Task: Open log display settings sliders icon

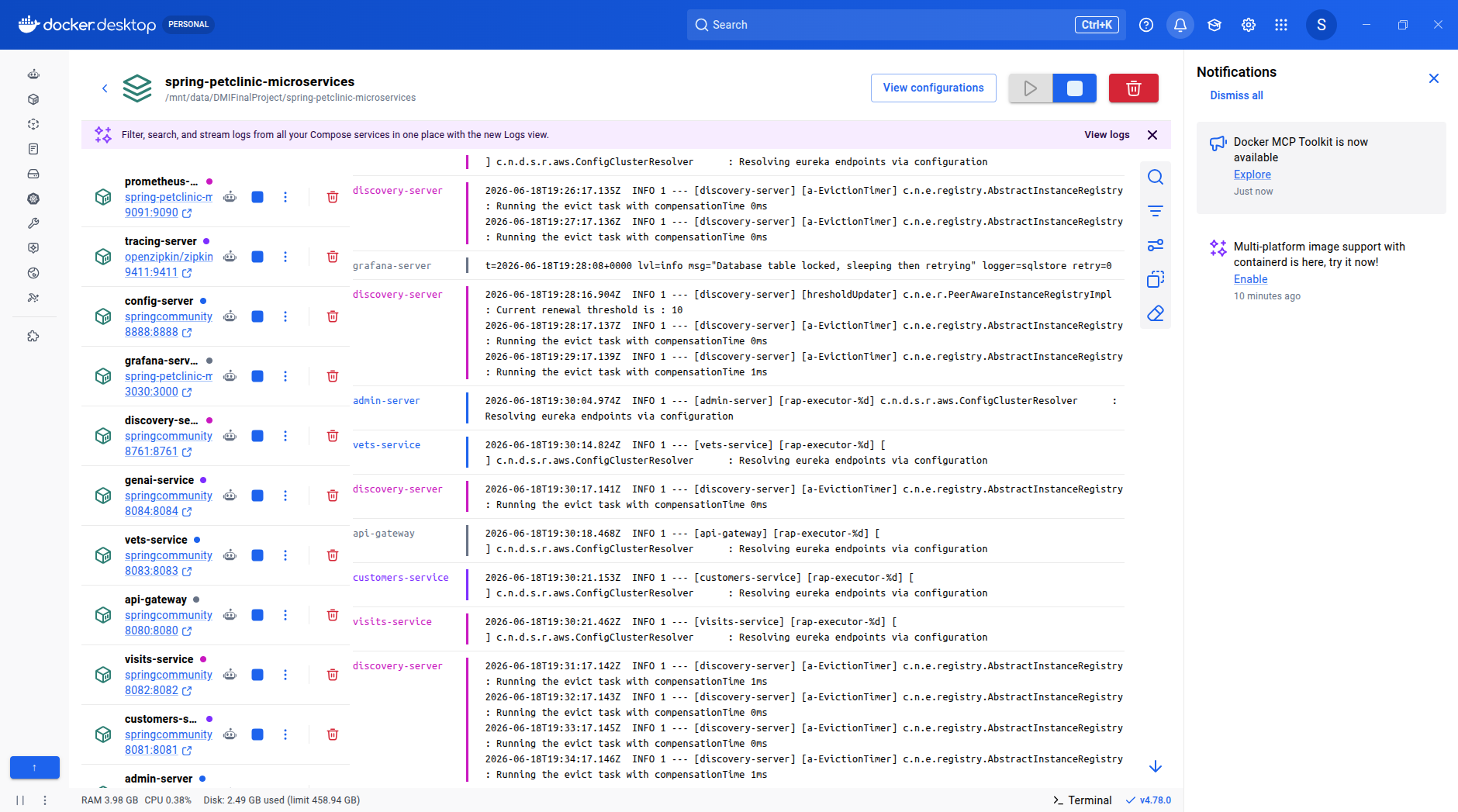Action: (1156, 245)
